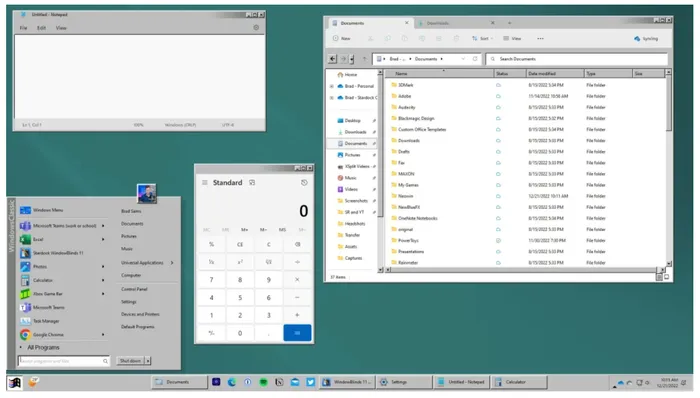Click the CE button in Calculator
This screenshot has height=398, width=700.
(x=240, y=244)
